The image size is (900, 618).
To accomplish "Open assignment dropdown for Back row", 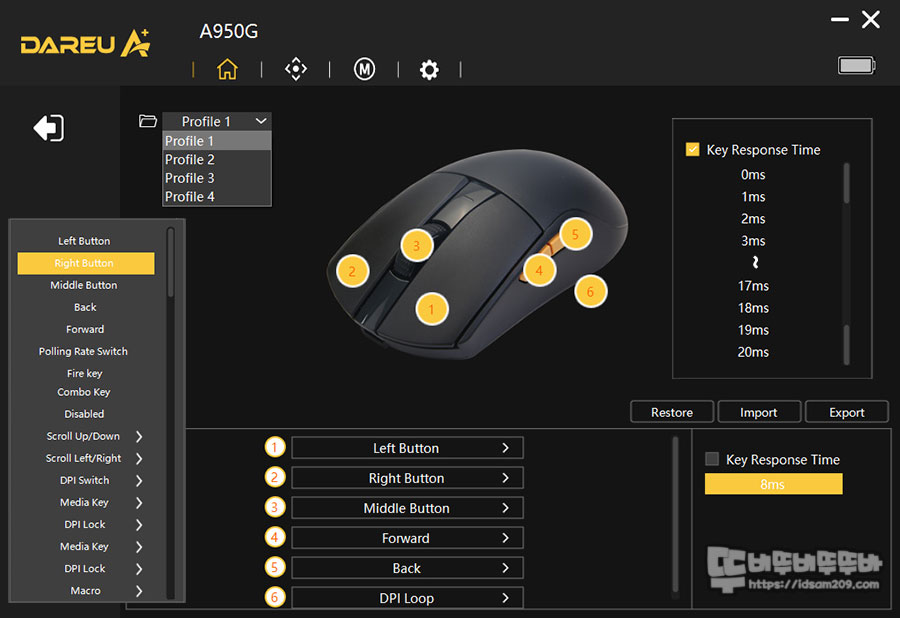I will click(x=408, y=568).
